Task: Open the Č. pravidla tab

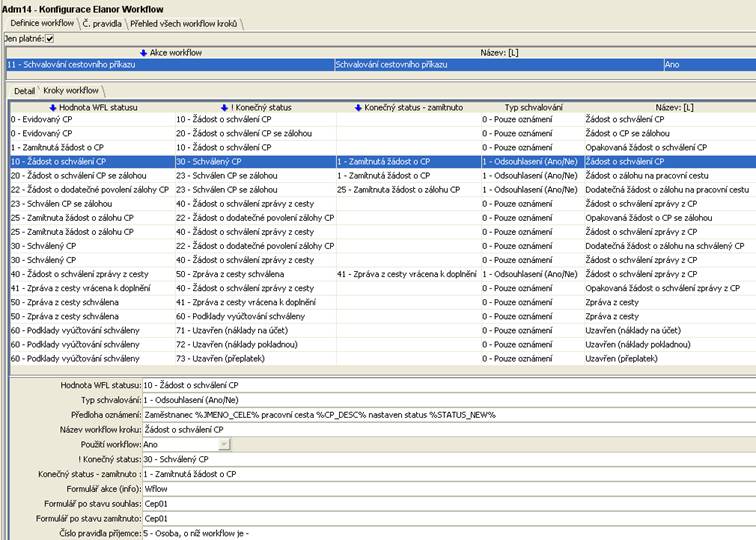Action: pos(102,22)
